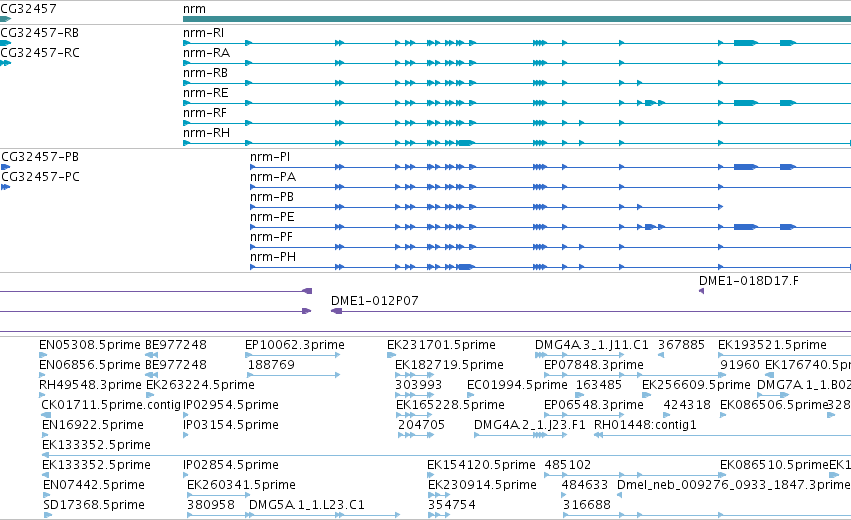Open the nrm-RI transcript label
Viewport: 851px width, 520px height.
coord(204,33)
